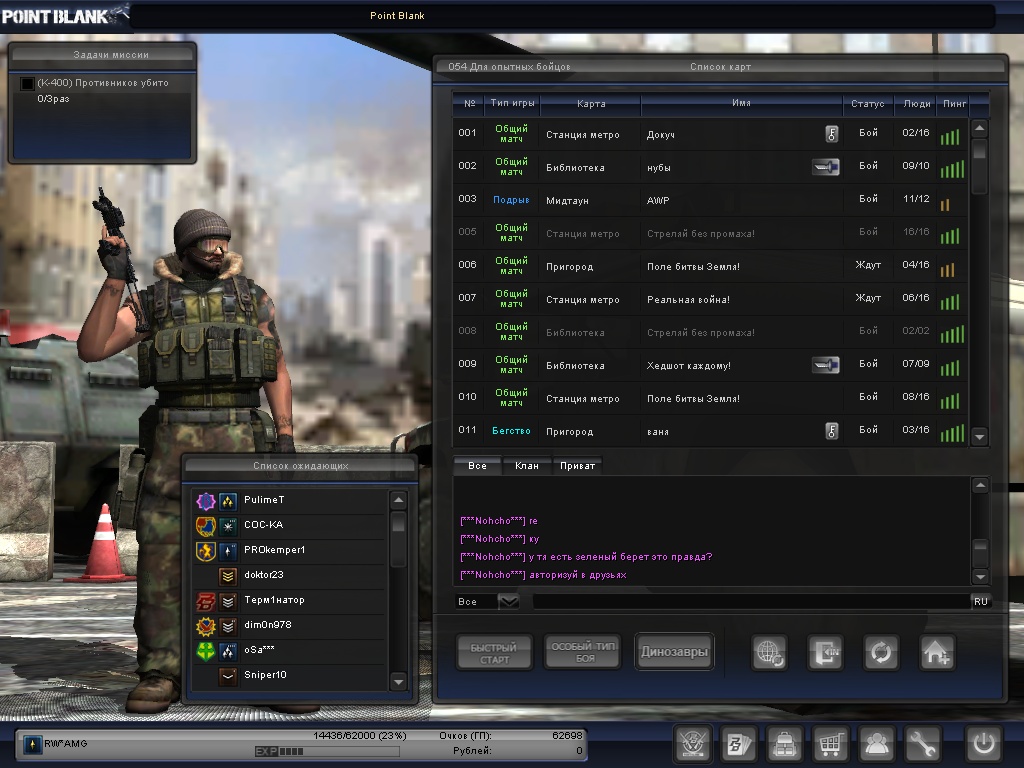
Task: Open the server change globe icon
Action: pyautogui.click(x=770, y=653)
